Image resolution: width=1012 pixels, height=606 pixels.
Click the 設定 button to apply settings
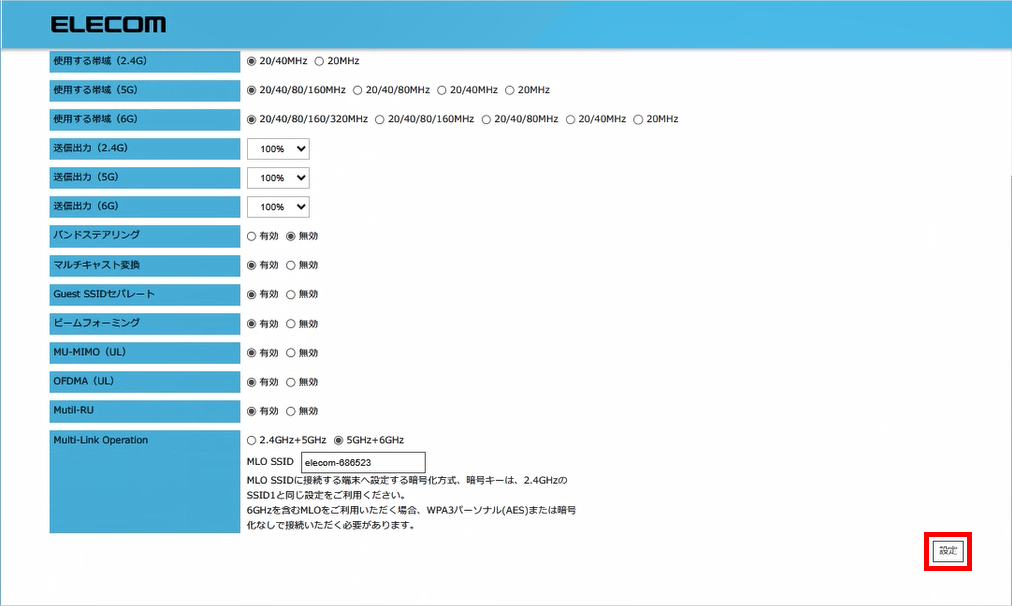(947, 551)
